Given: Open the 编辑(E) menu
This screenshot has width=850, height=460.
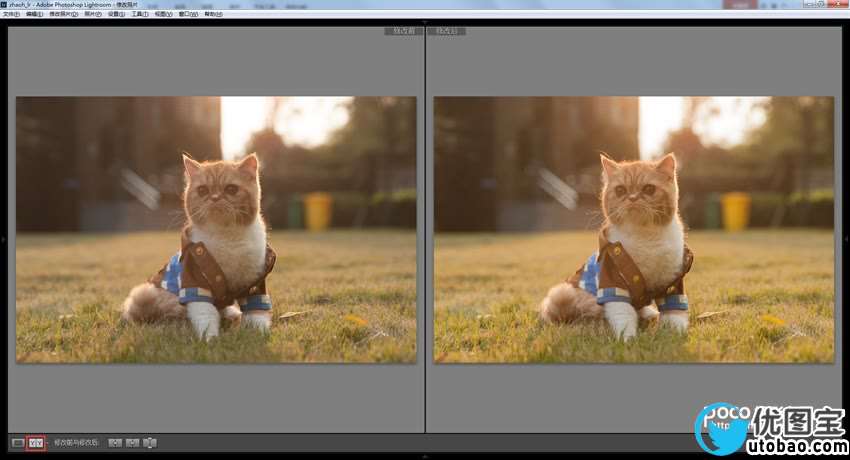Looking at the screenshot, I should pyautogui.click(x=34, y=14).
